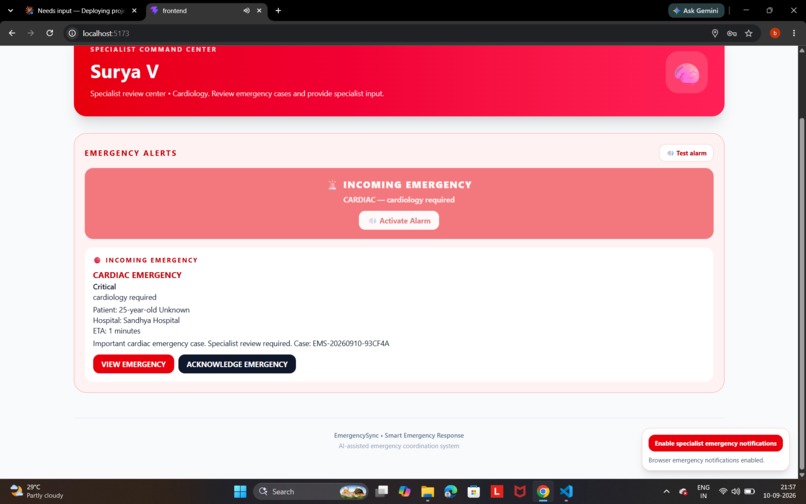Go back using browser back arrow
Image resolution: width=806 pixels, height=504 pixels.
12,33
